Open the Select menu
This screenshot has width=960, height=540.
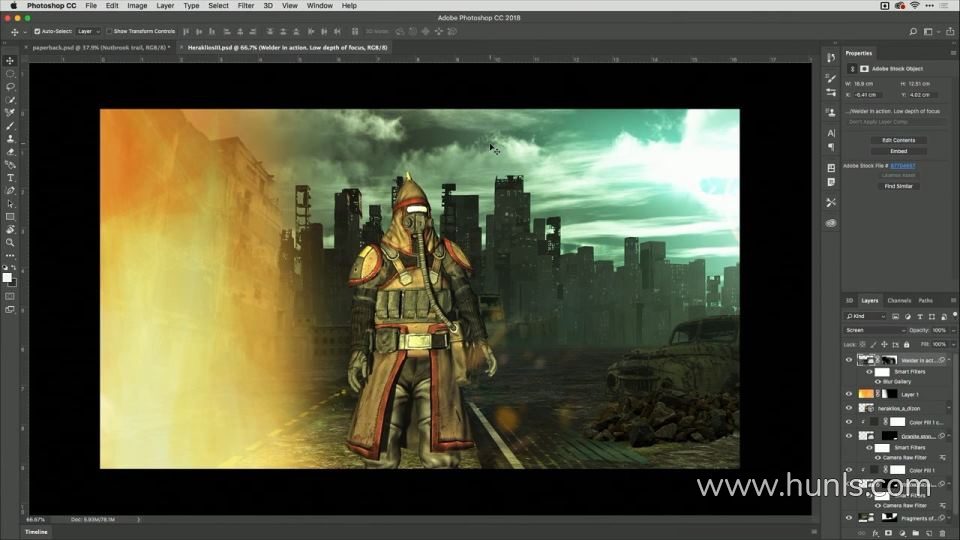tap(218, 6)
